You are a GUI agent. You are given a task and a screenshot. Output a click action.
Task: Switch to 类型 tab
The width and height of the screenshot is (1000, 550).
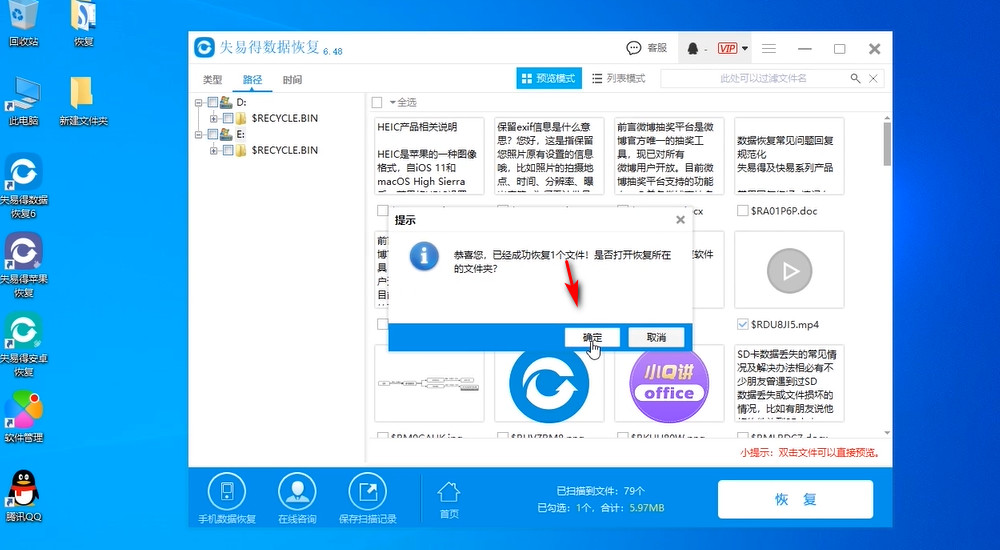[212, 80]
